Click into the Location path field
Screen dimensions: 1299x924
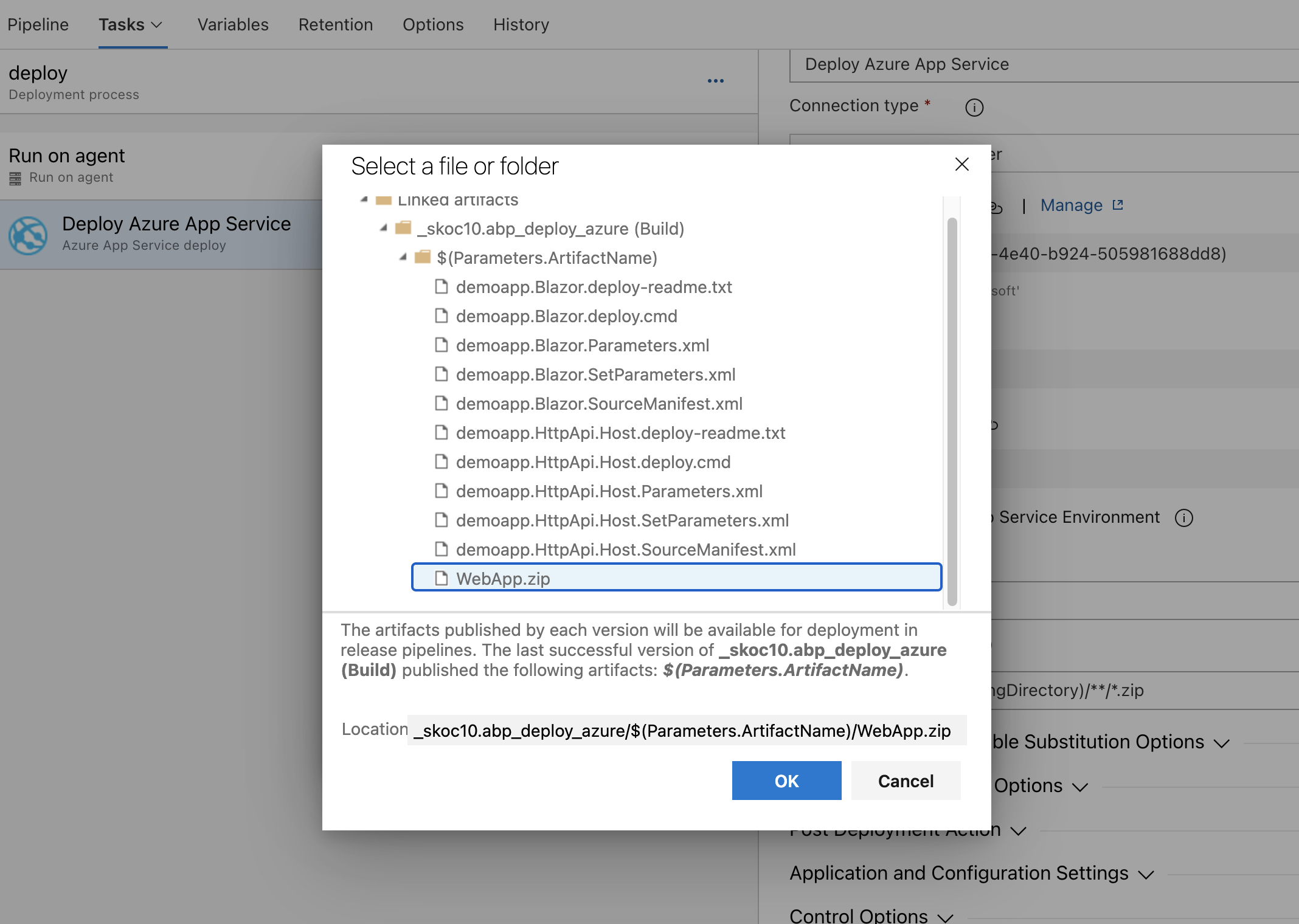[x=686, y=730]
